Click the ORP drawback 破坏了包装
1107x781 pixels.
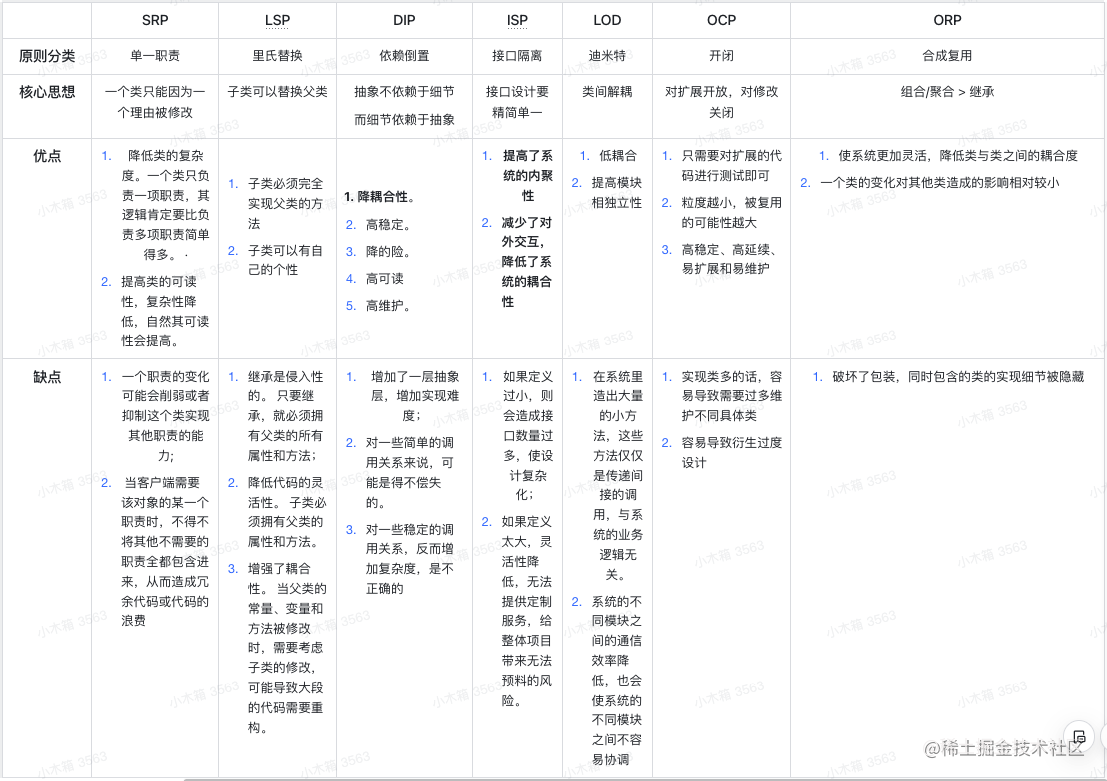[958, 377]
